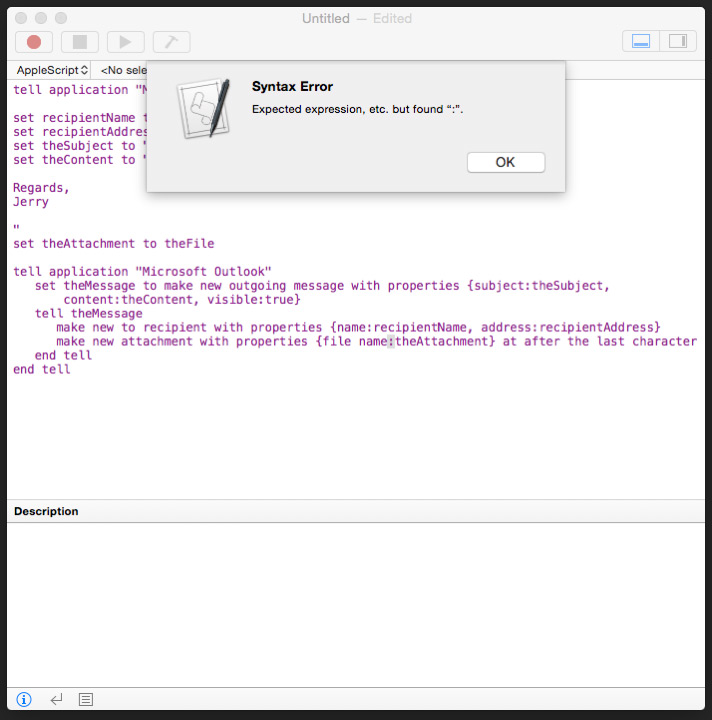This screenshot has height=720, width=712.
Task: Show result via return arrow icon
Action: tap(56, 699)
